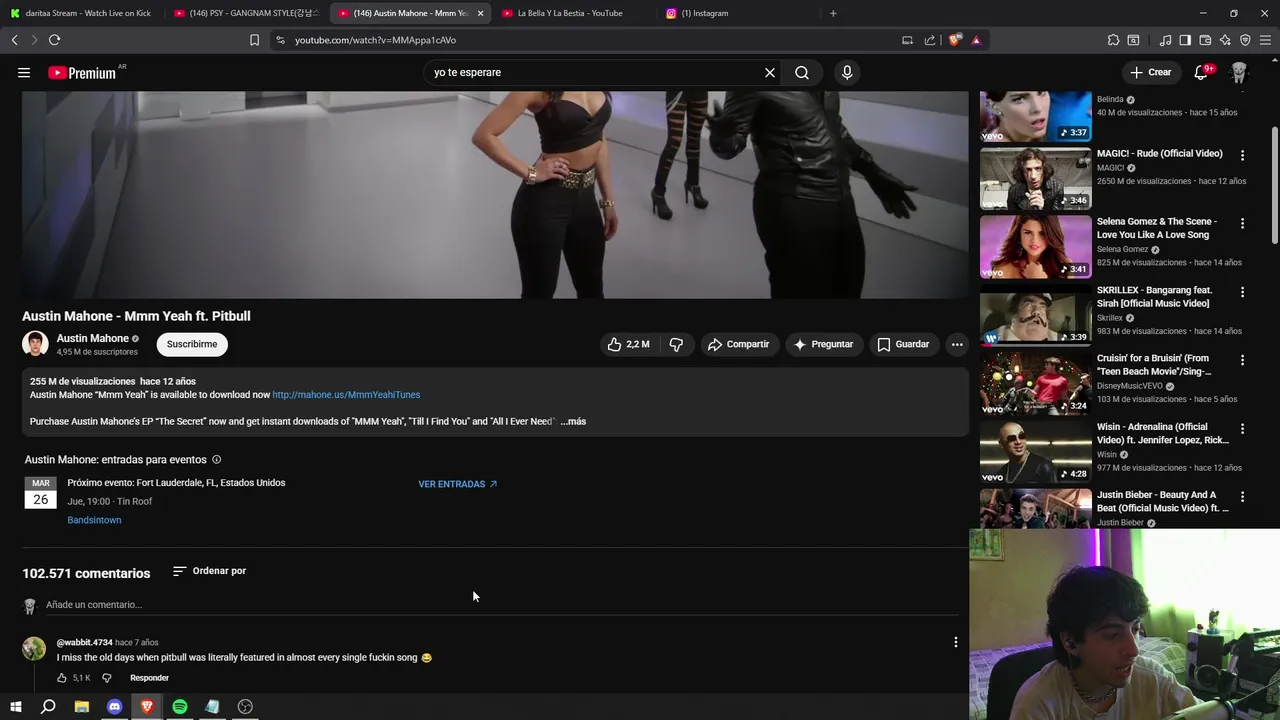Open the Austin Mahone channel avatar
1280x720 pixels.
pos(35,344)
